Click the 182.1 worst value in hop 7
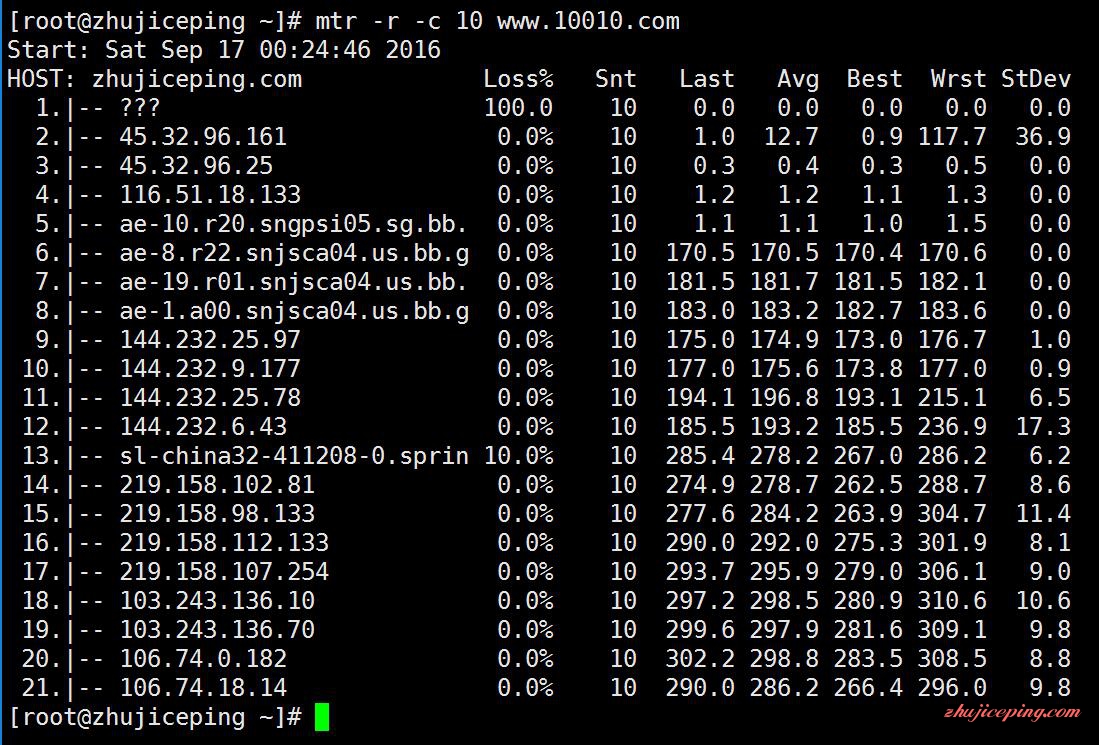1099x745 pixels. (x=953, y=282)
